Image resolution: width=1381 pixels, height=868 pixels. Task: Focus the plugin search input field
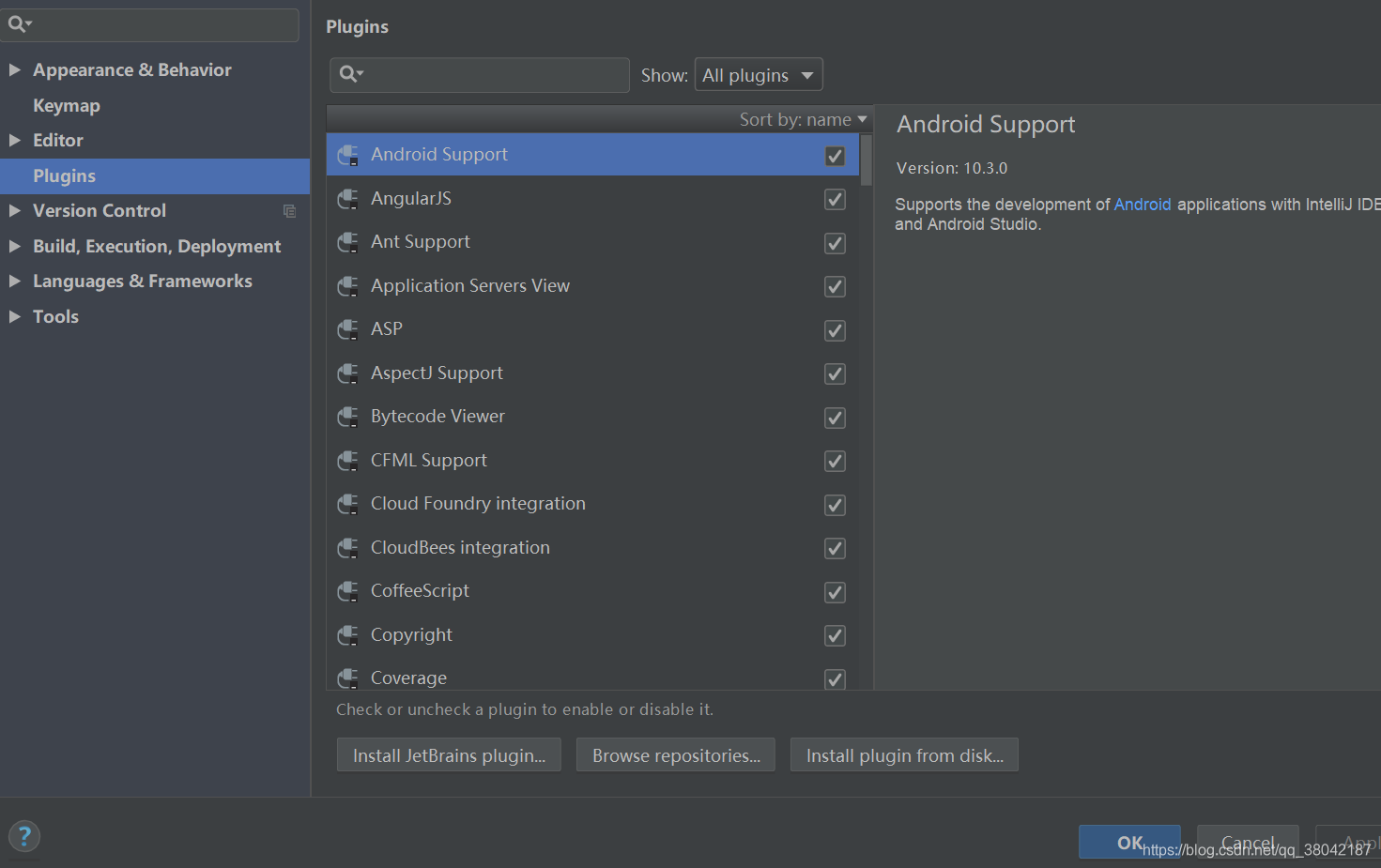pyautogui.click(x=480, y=75)
